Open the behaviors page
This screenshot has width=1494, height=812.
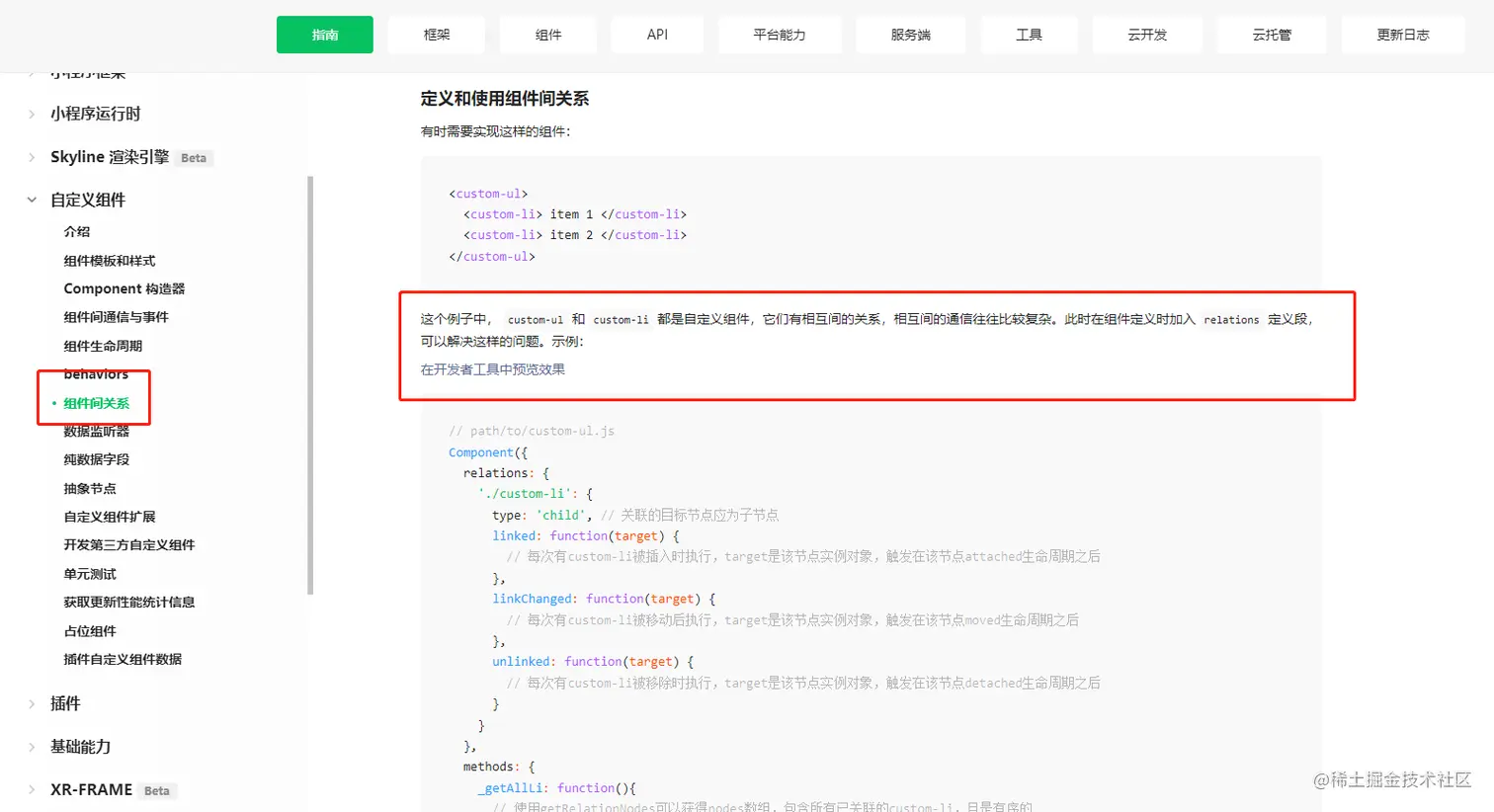(96, 374)
